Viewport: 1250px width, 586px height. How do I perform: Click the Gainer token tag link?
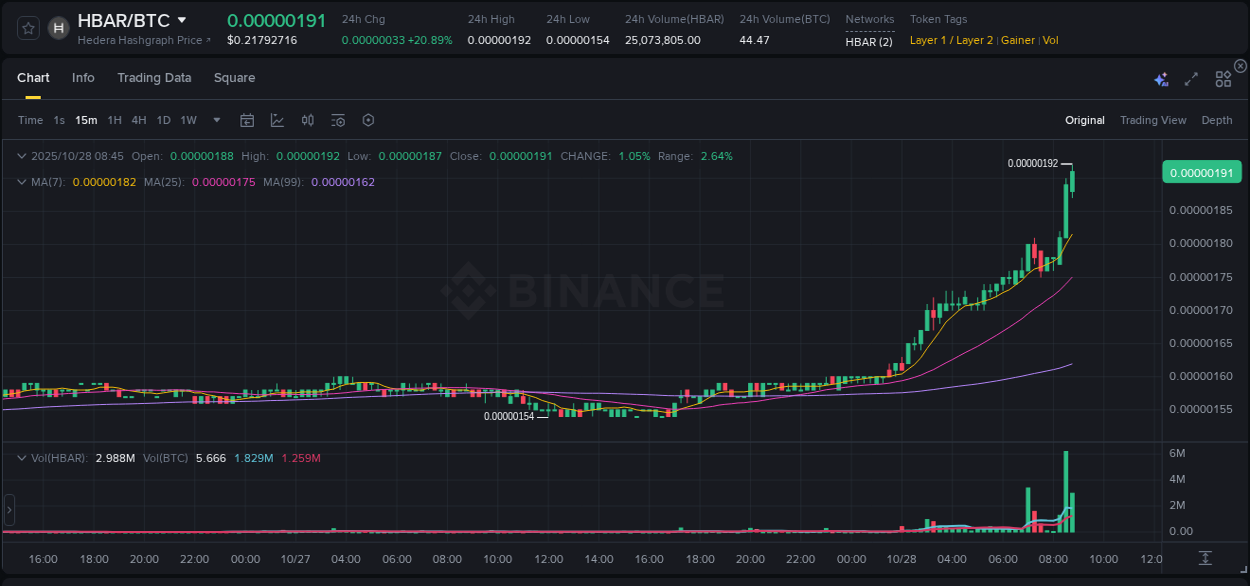pyautogui.click(x=1017, y=40)
